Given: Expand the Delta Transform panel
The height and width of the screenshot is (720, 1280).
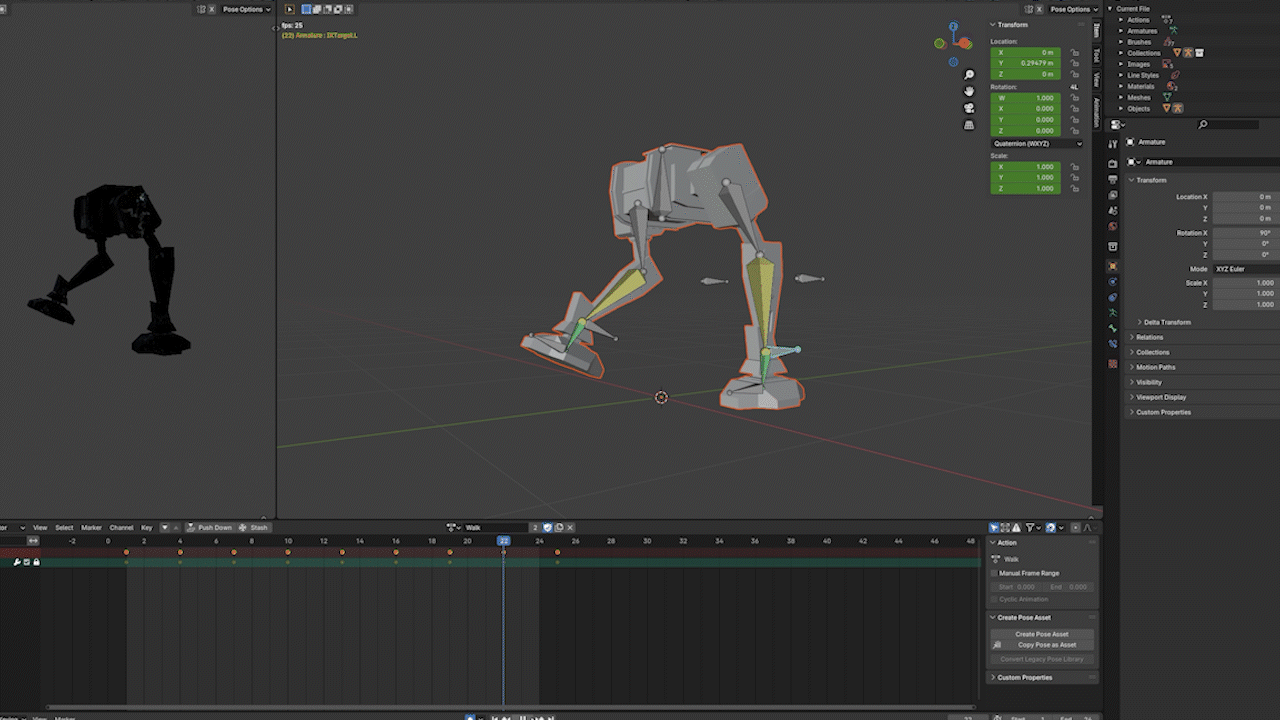Looking at the screenshot, I should click(x=1166, y=322).
